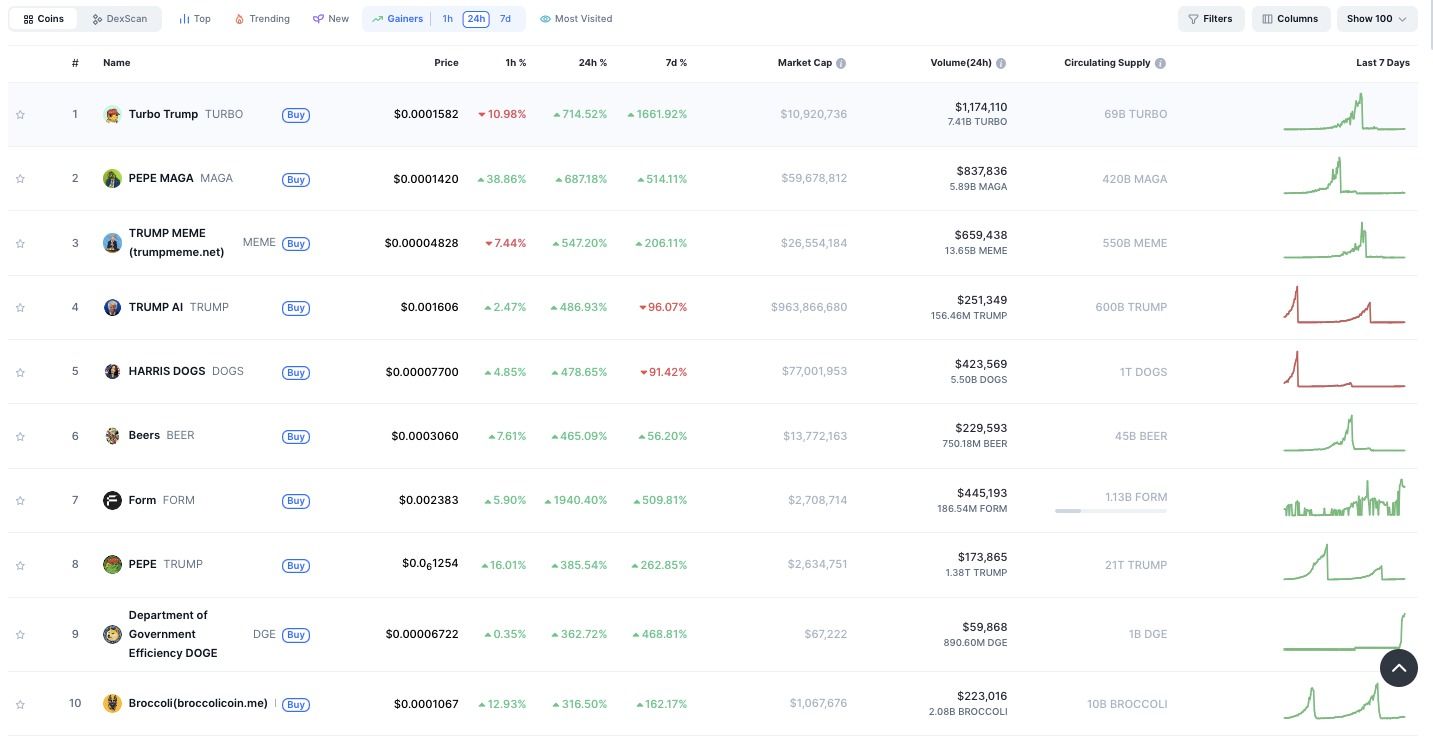This screenshot has height=737, width=1433.
Task: Click the Form coin logo icon
Action: [113, 500]
